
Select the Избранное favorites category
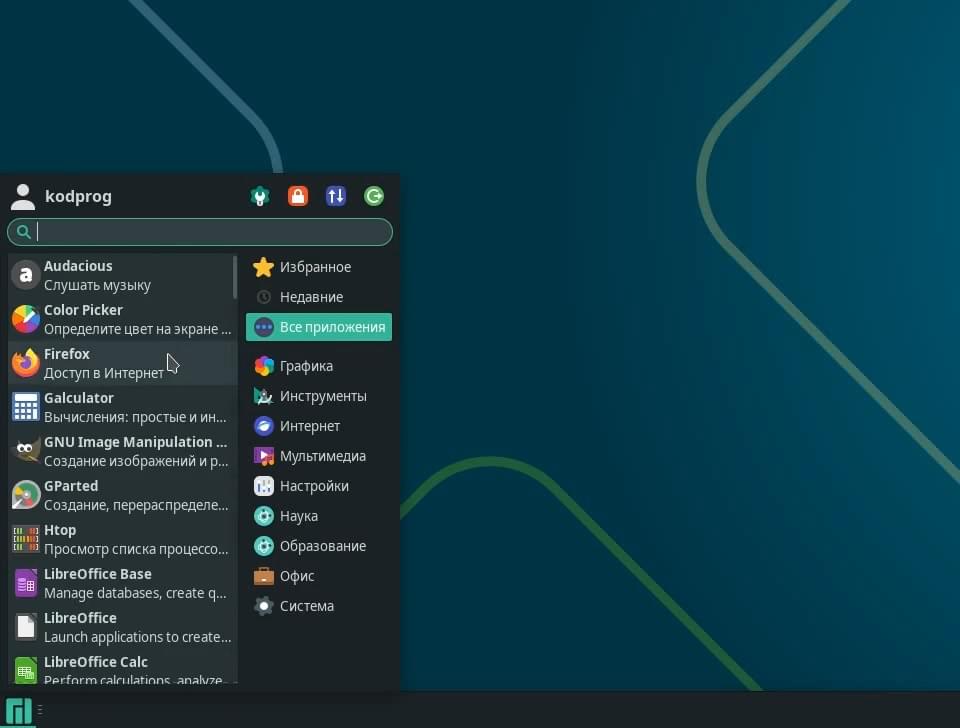pyautogui.click(x=319, y=267)
